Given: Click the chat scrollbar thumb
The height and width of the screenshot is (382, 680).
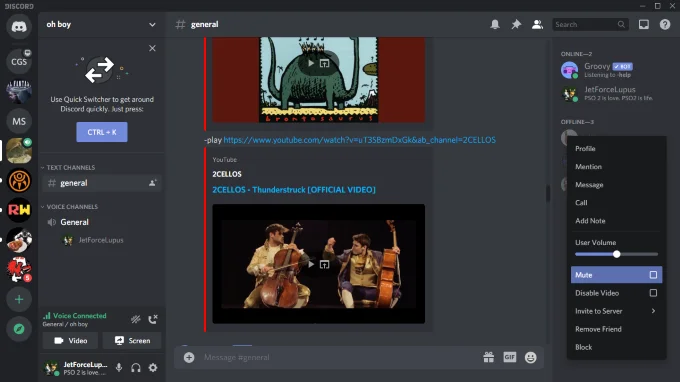Looking at the screenshot, I should point(548,193).
